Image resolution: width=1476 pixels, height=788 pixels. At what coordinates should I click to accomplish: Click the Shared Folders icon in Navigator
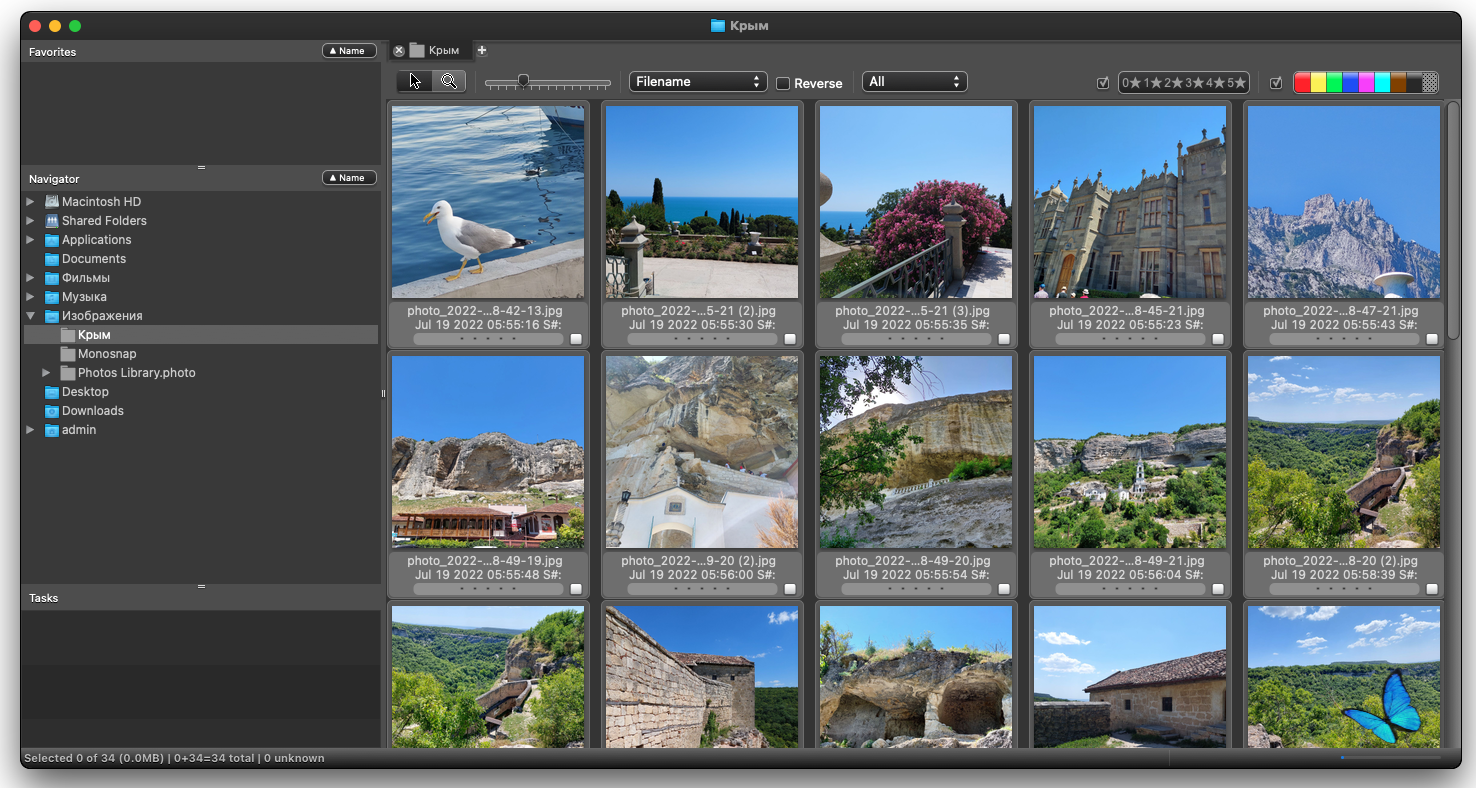tap(52, 221)
